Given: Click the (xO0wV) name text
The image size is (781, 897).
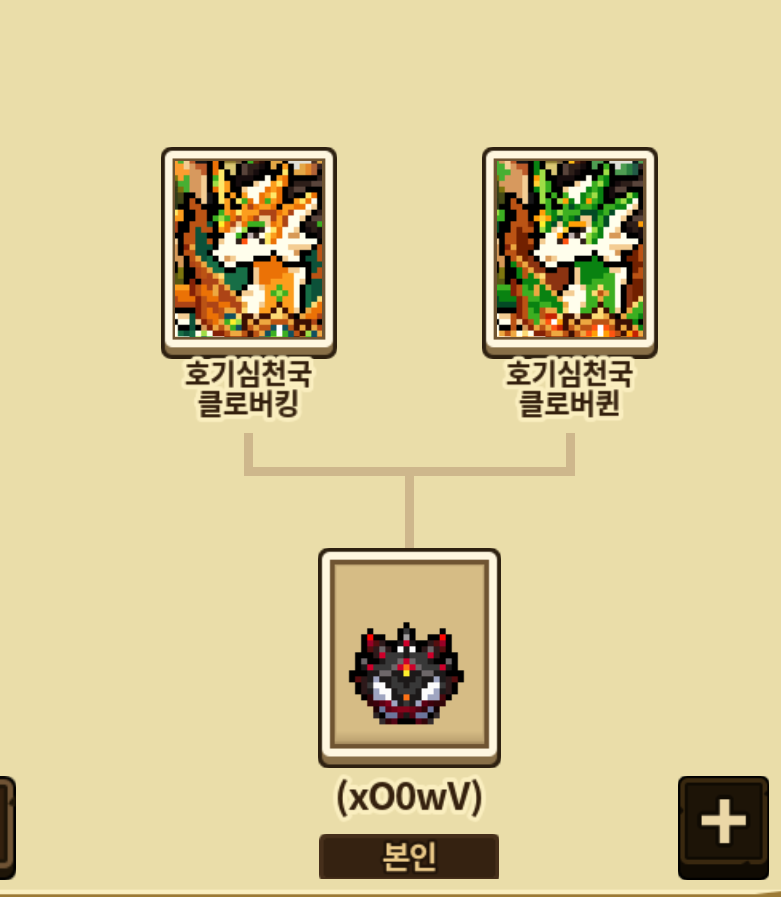Looking at the screenshot, I should 409,797.
